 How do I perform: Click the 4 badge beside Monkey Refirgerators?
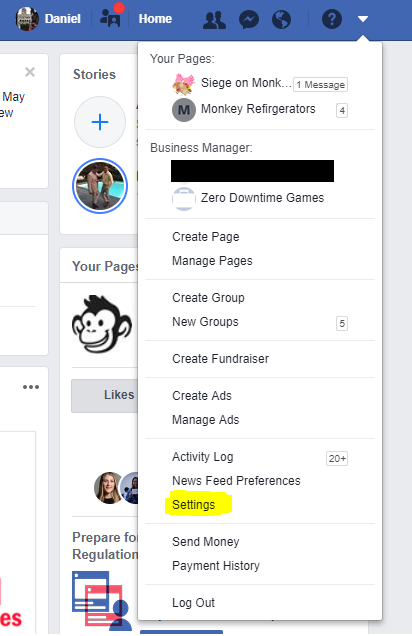point(342,110)
